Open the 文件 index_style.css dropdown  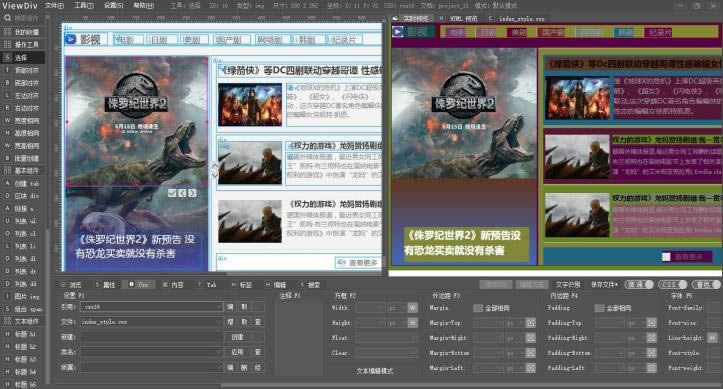click(152, 322)
